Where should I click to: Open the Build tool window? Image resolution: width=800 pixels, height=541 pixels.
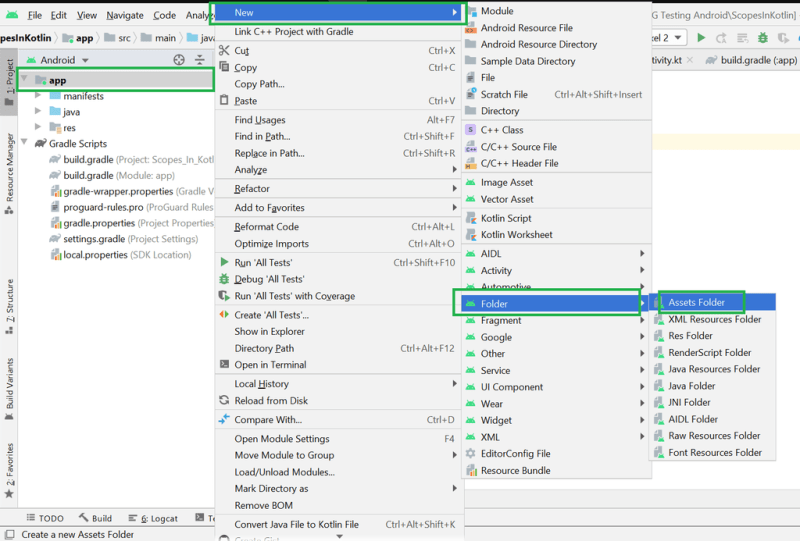pyautogui.click(x=95, y=519)
